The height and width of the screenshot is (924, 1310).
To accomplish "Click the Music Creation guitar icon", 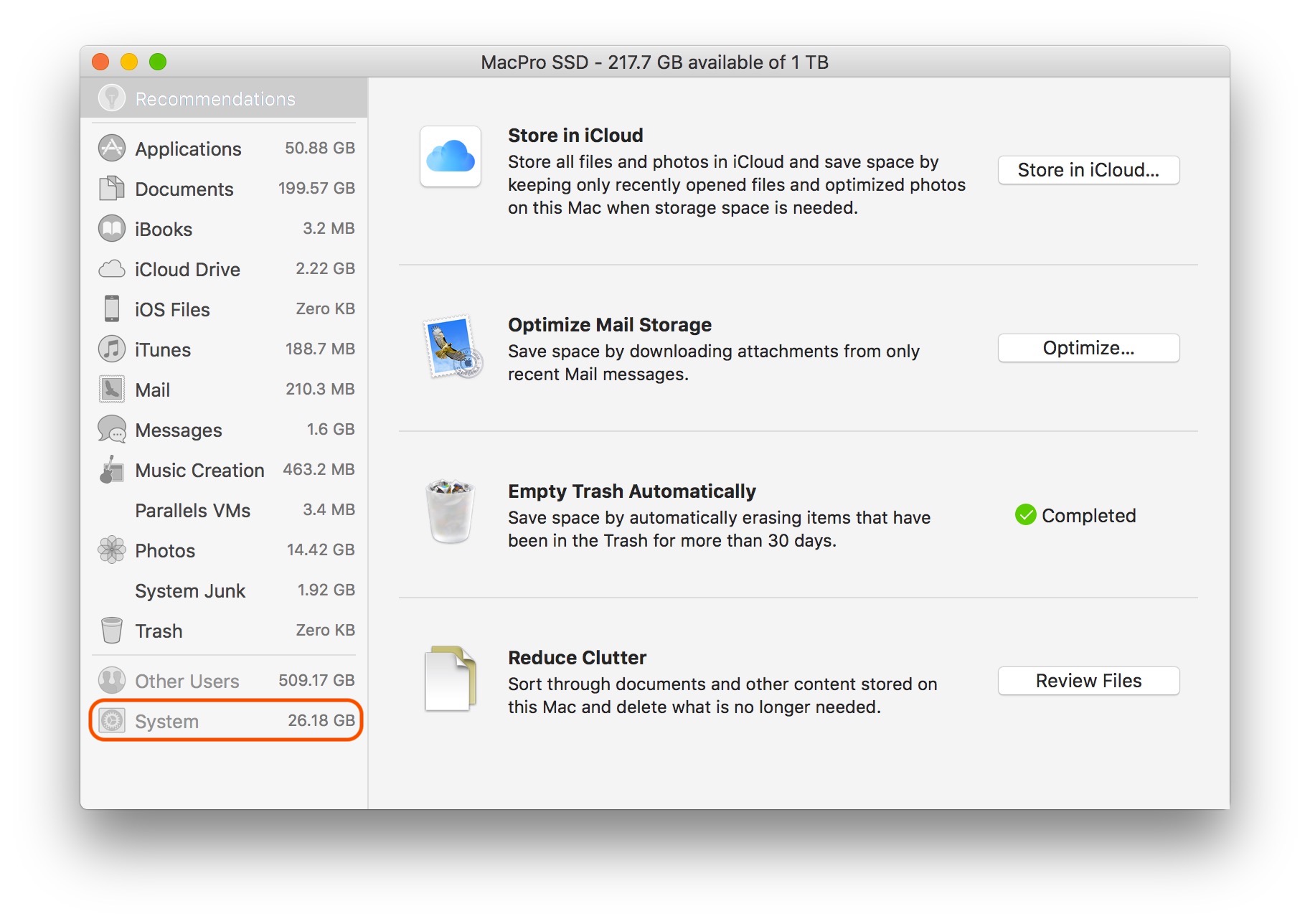I will pyautogui.click(x=111, y=469).
